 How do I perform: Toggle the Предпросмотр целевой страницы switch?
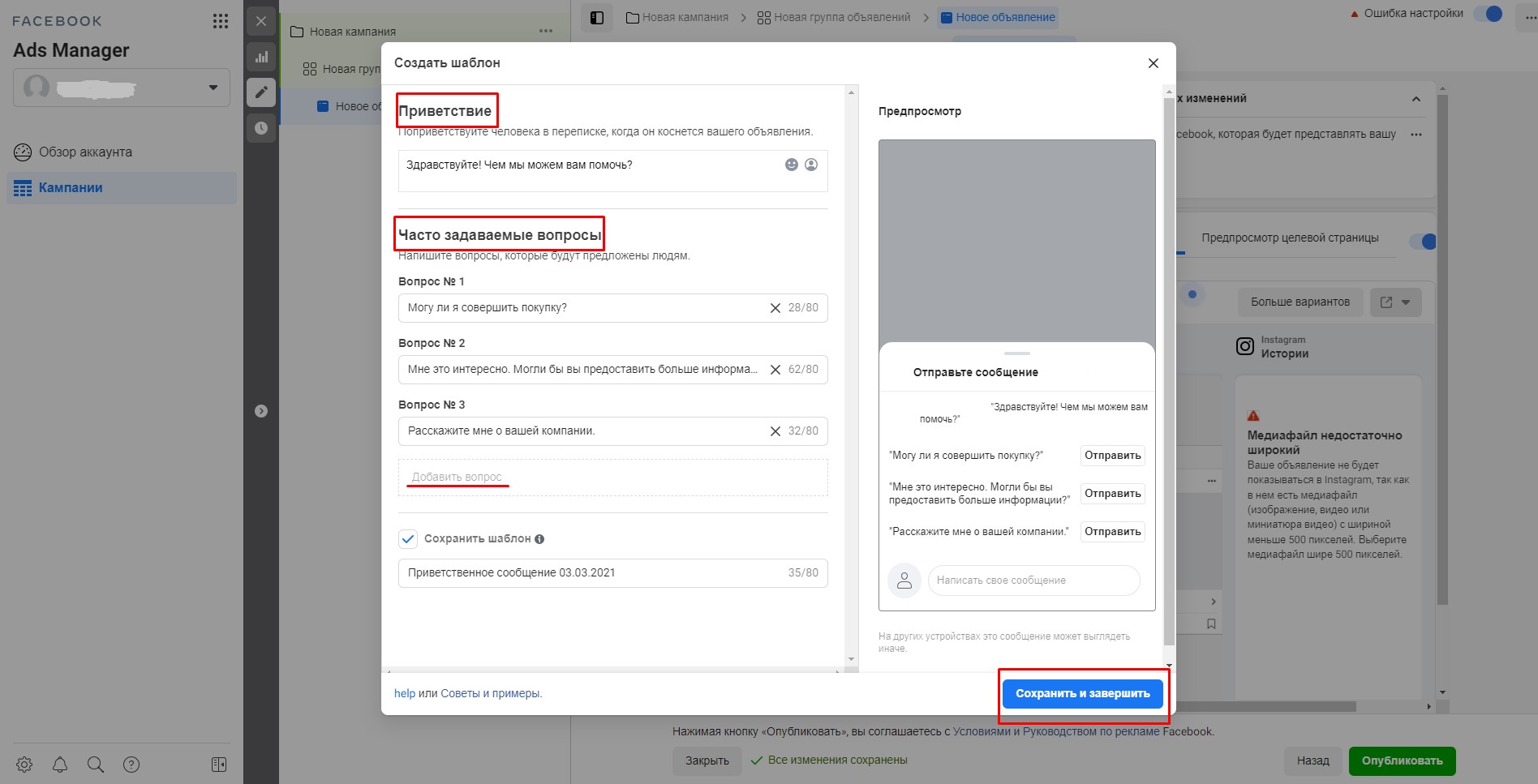1424,241
